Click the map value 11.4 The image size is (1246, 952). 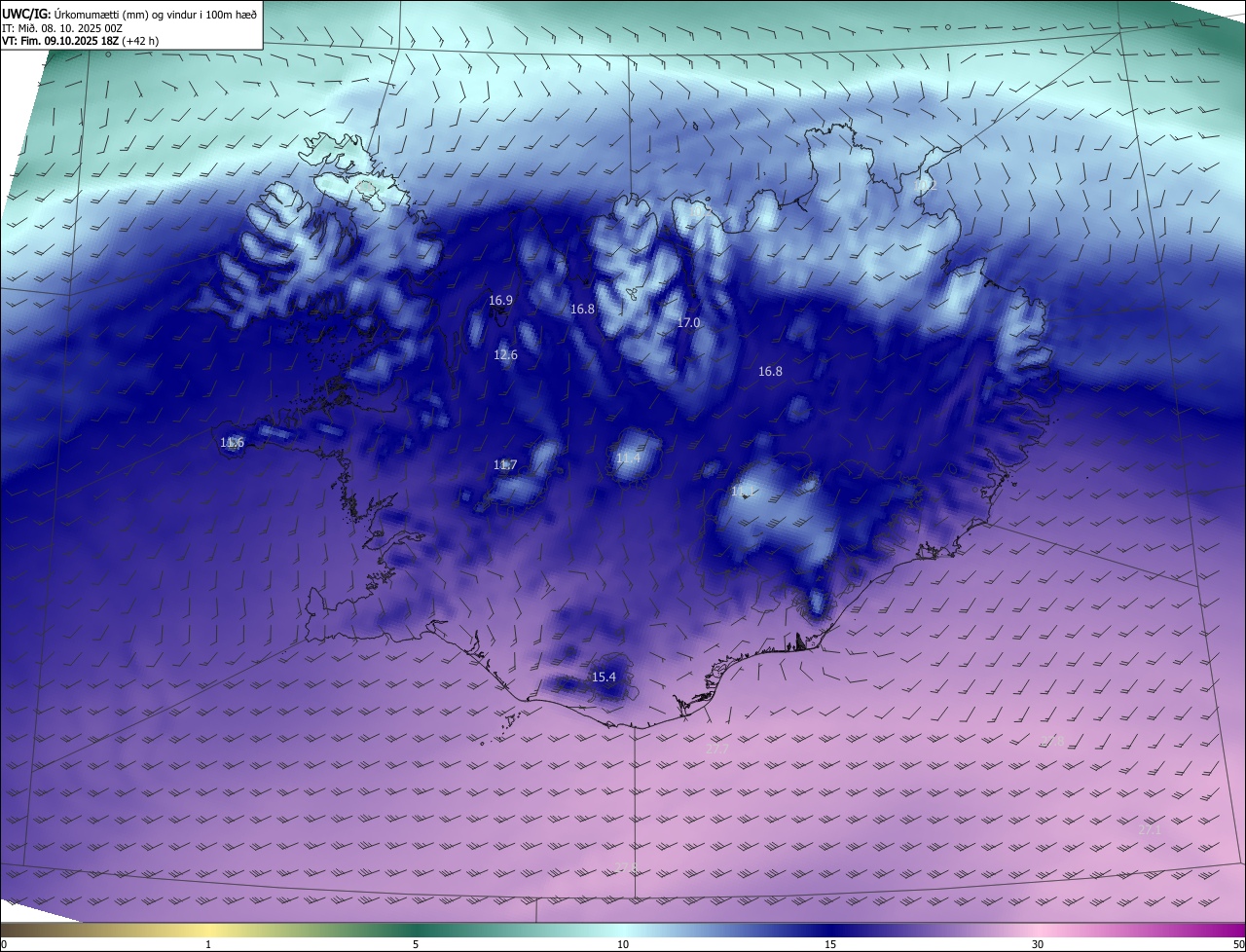tap(628, 458)
